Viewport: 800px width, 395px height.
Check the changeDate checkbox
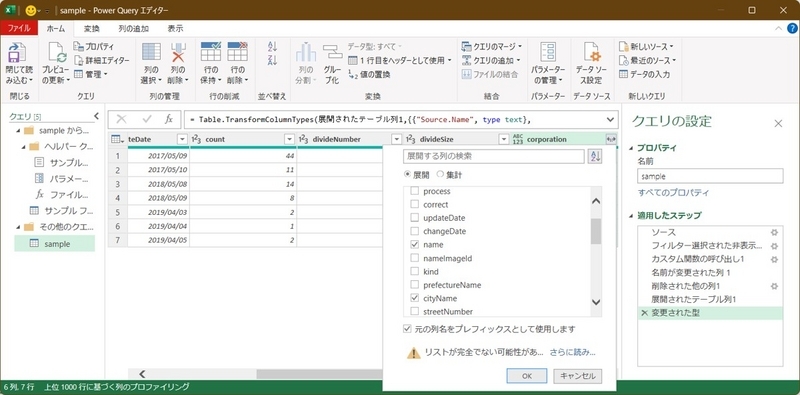(x=415, y=231)
